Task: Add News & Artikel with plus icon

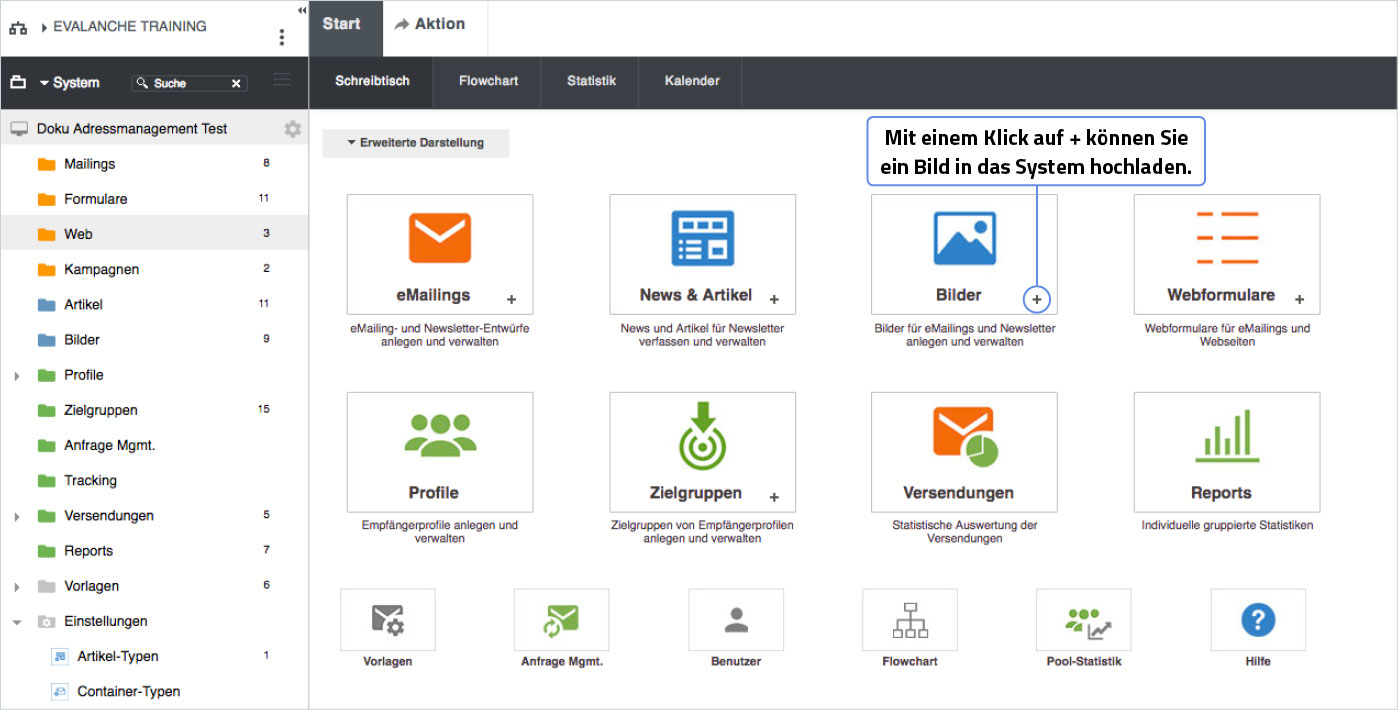Action: 774,299
